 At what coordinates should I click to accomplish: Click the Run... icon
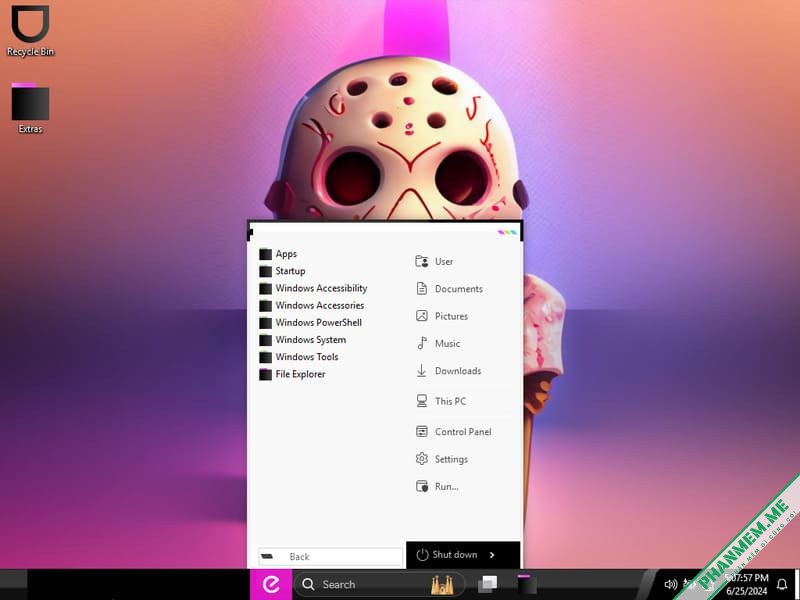point(421,486)
